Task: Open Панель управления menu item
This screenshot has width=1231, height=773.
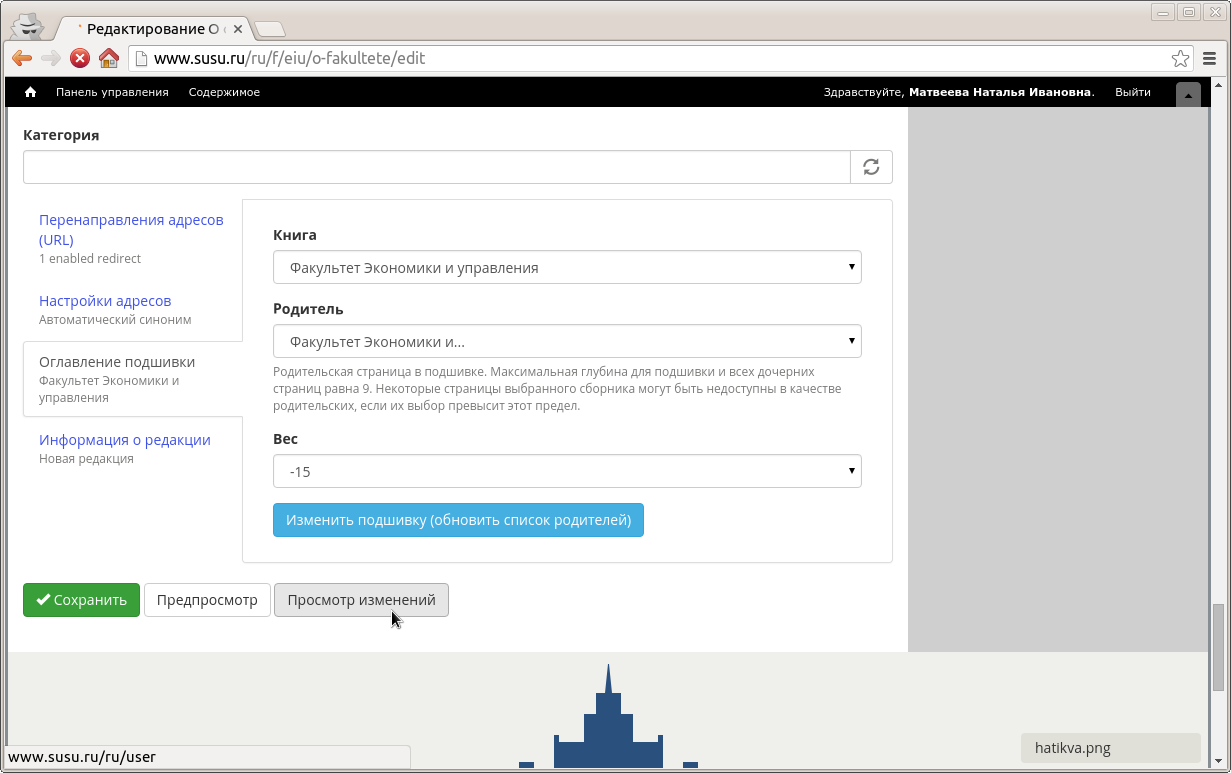Action: pos(112,92)
